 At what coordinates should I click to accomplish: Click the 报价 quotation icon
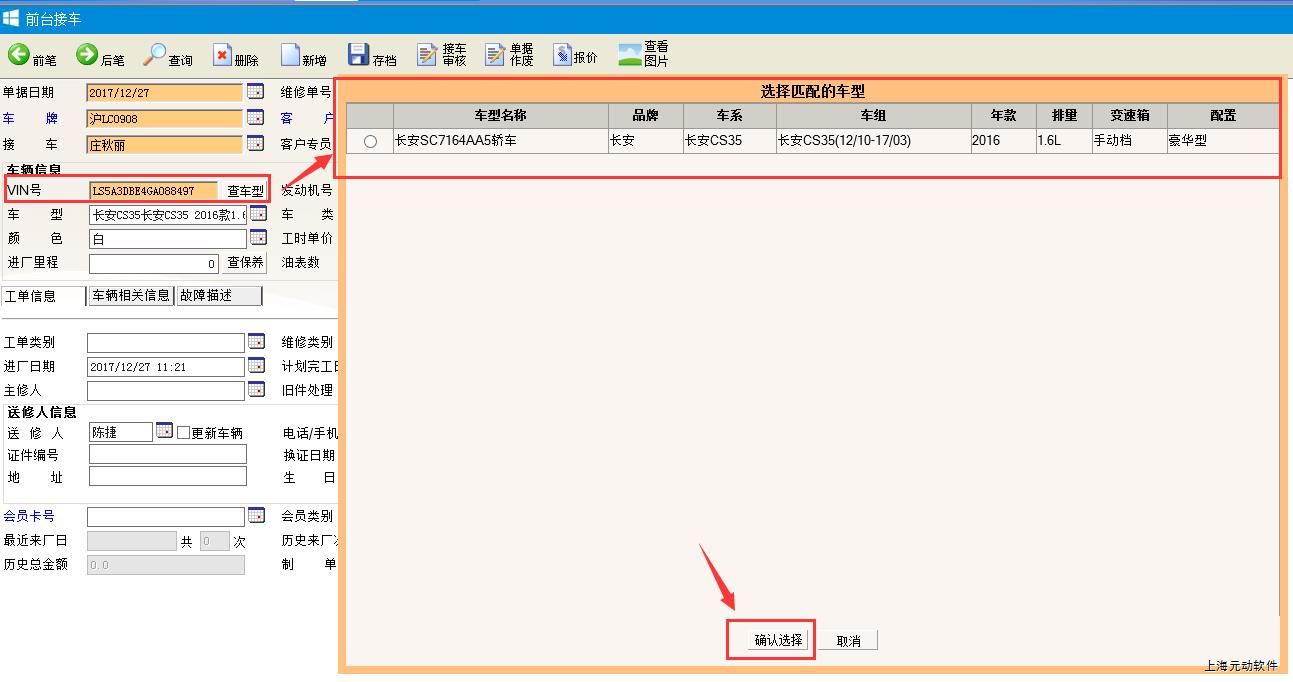(x=563, y=55)
